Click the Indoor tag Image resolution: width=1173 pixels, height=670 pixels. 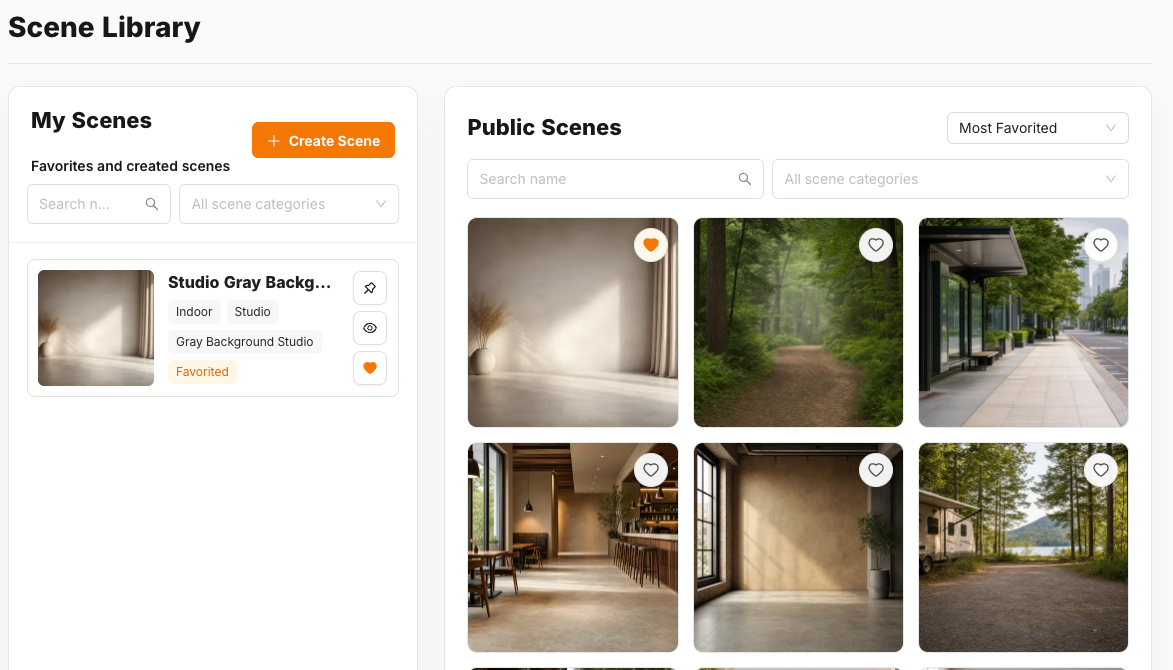point(194,312)
